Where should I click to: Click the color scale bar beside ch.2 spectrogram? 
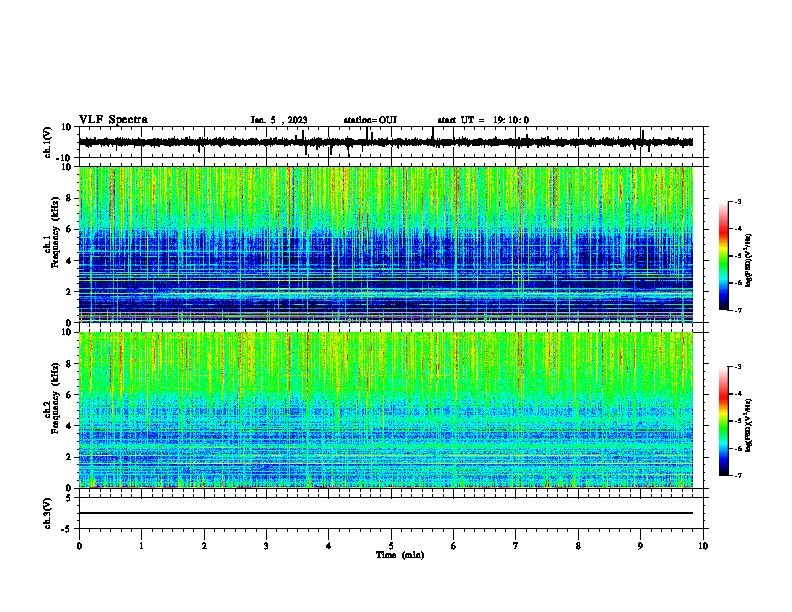pyautogui.click(x=724, y=421)
